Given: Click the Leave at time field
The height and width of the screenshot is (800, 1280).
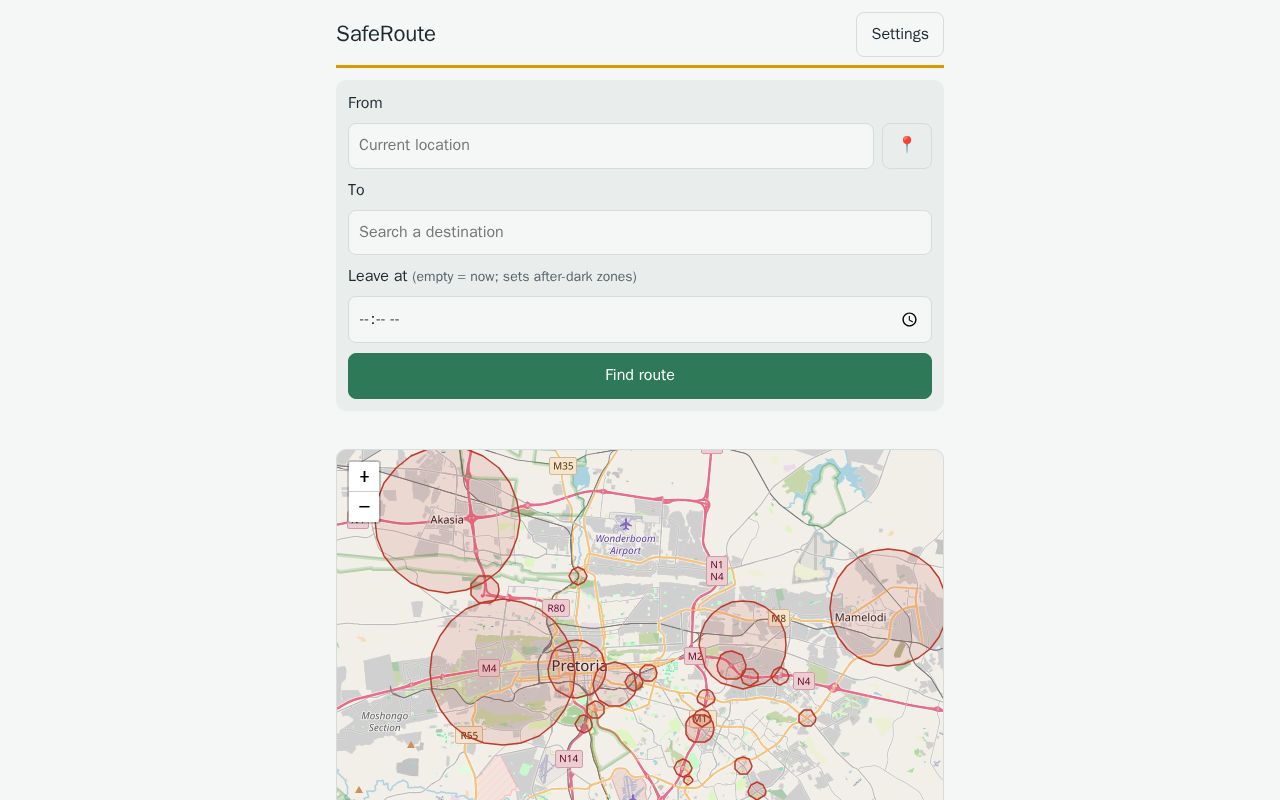Looking at the screenshot, I should 640,320.
